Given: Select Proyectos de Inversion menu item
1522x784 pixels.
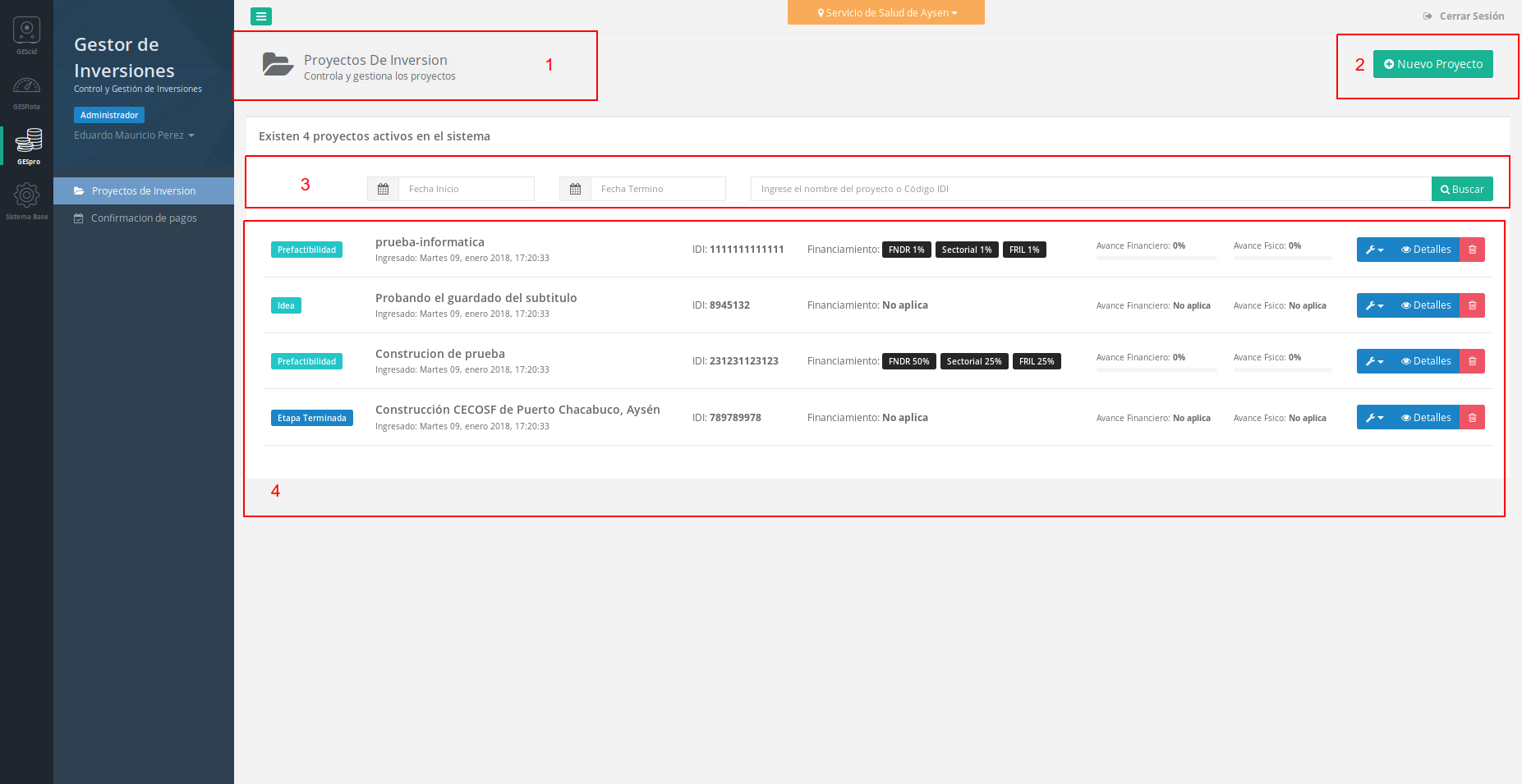Looking at the screenshot, I should [144, 191].
